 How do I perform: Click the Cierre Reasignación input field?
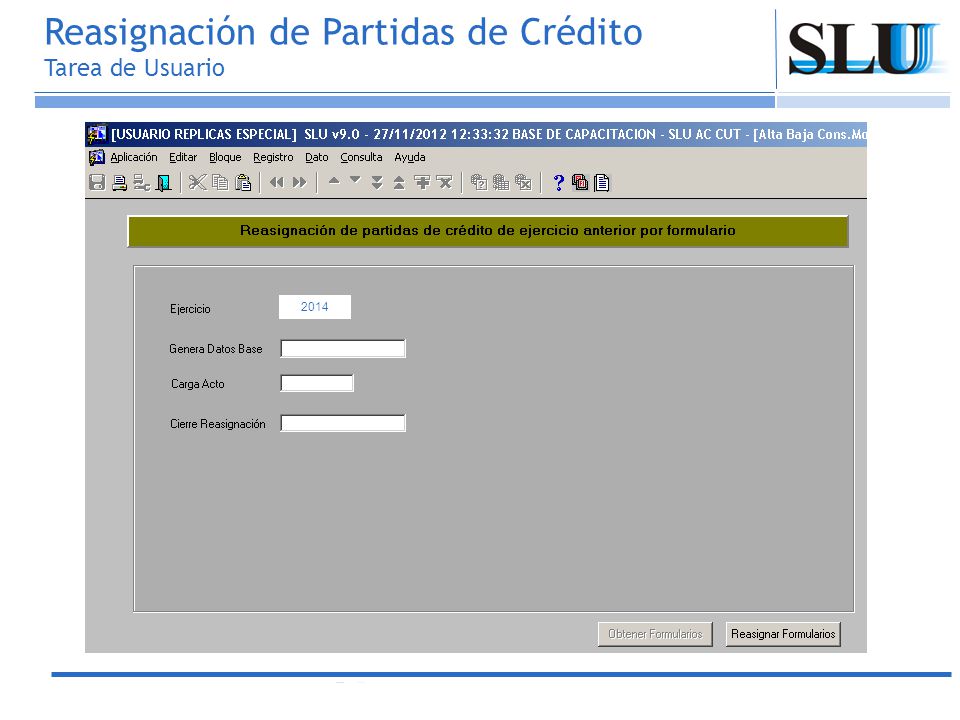[343, 423]
